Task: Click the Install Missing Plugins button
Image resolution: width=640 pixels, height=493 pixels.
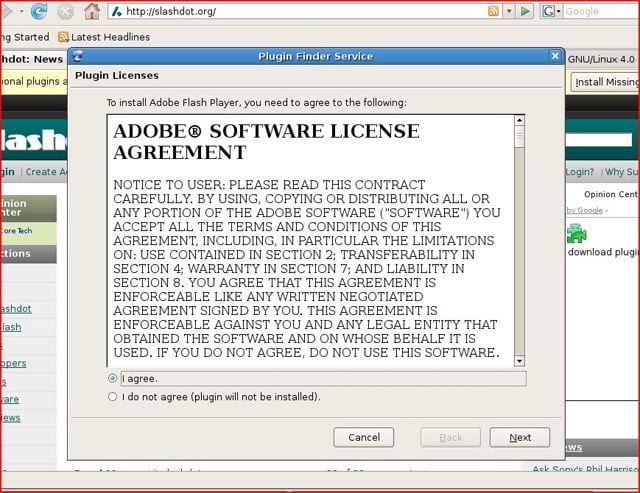Action: (x=606, y=82)
